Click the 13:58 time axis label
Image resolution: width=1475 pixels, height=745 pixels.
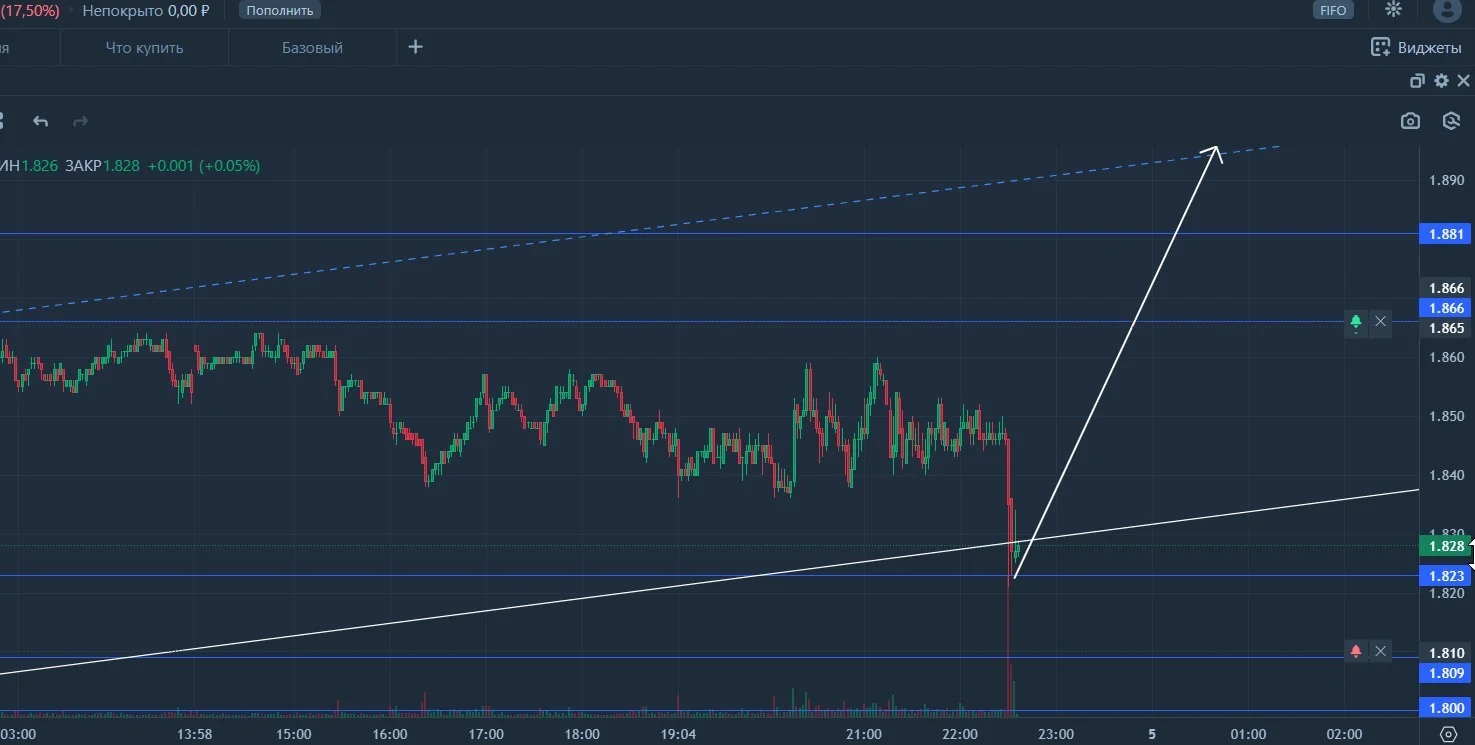click(194, 734)
